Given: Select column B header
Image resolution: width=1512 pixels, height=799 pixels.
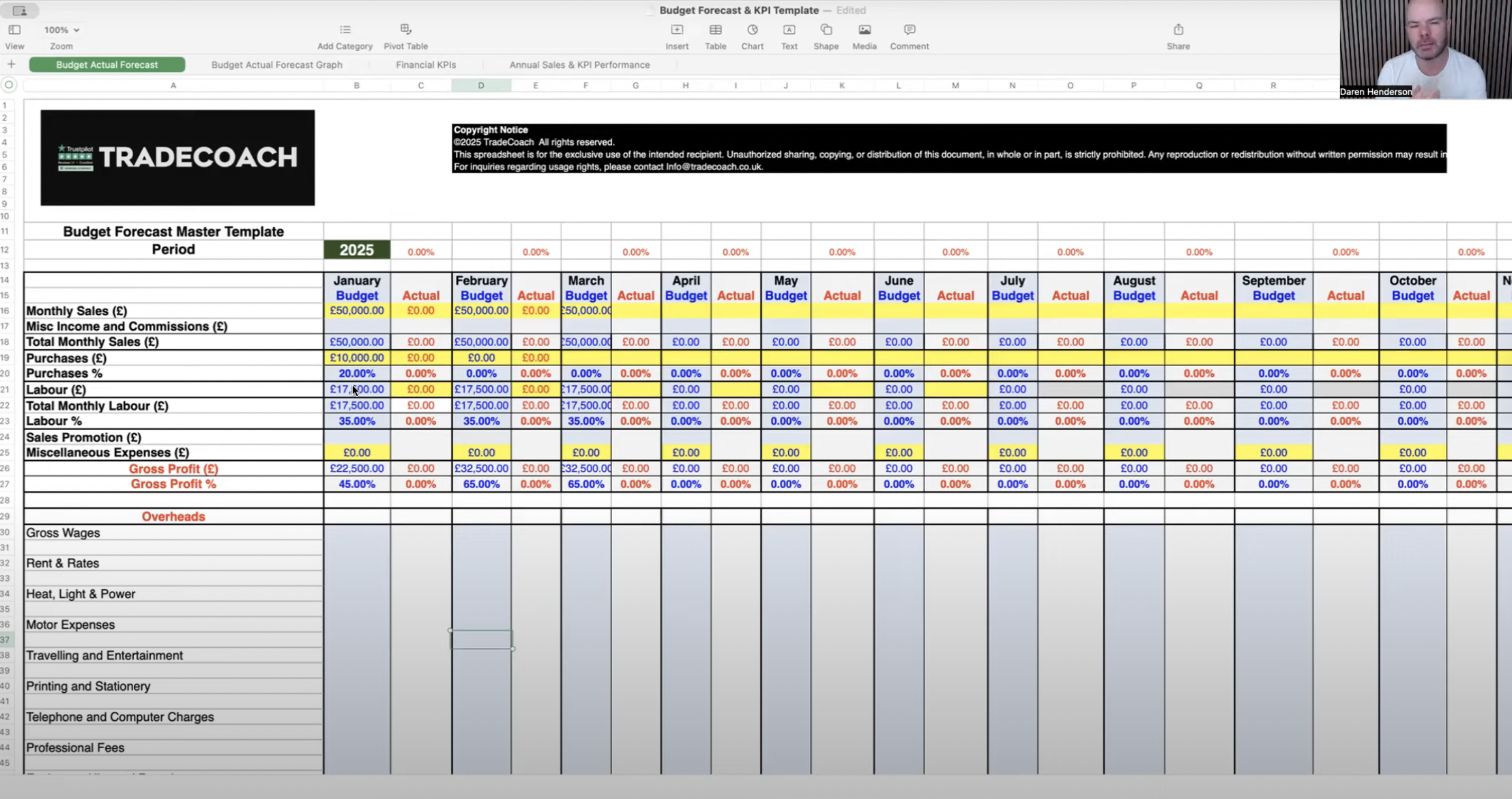Looking at the screenshot, I should point(356,86).
